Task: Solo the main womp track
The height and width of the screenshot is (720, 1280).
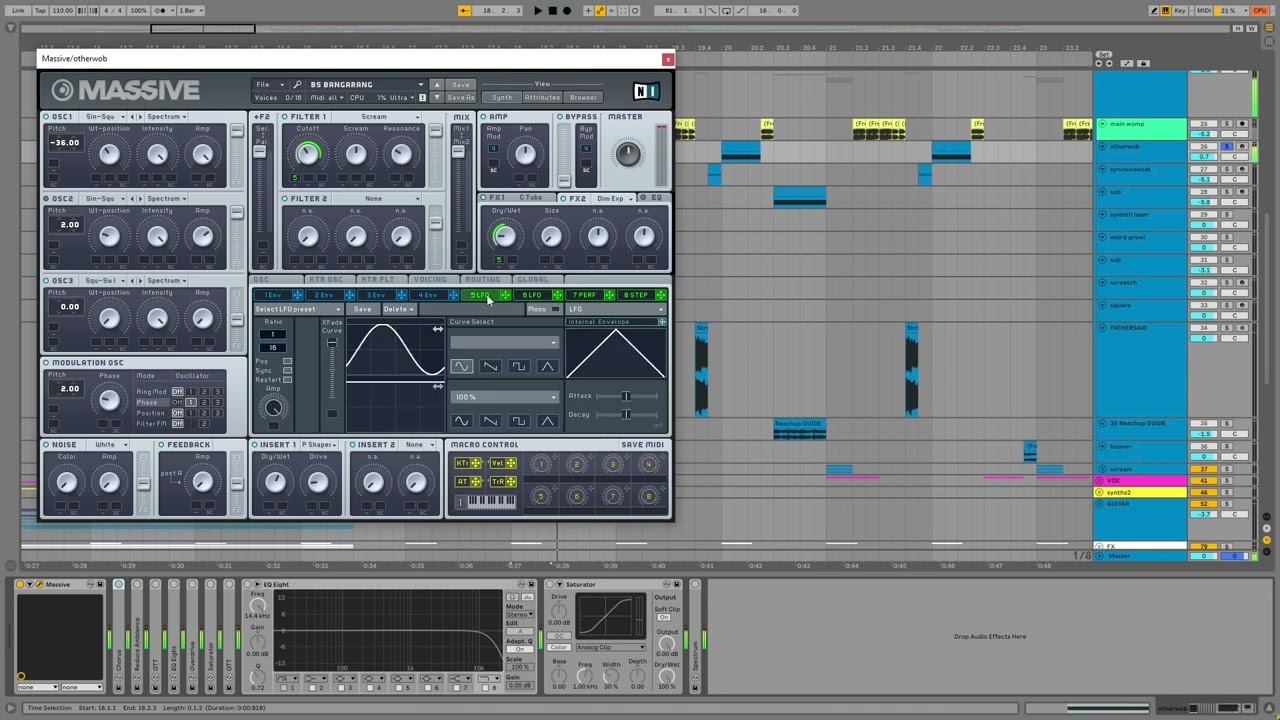Action: point(1227,124)
